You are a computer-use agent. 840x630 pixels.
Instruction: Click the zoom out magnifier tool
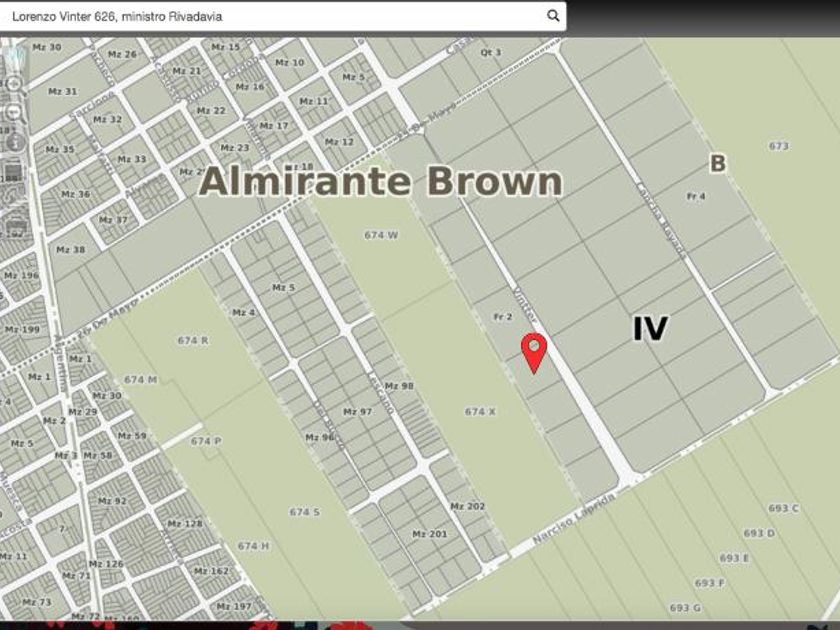pyautogui.click(x=14, y=112)
